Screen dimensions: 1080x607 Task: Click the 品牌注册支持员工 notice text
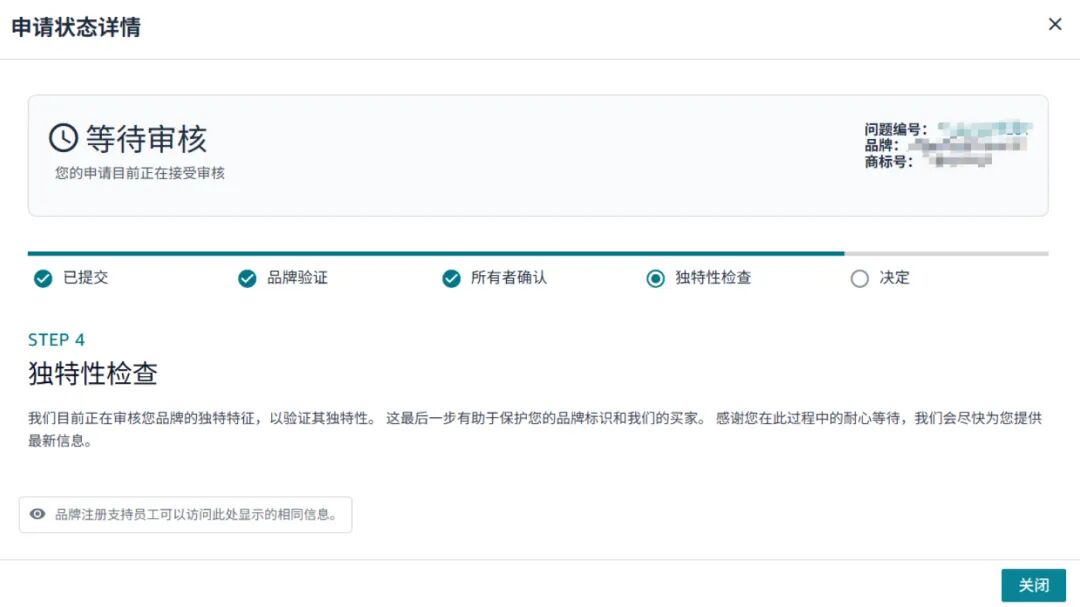195,515
